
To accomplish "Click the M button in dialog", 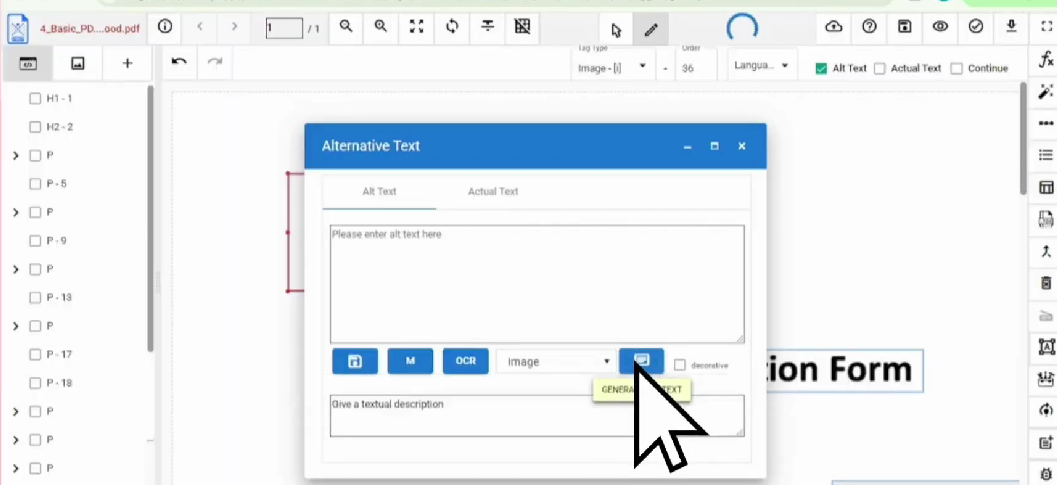I will tap(410, 361).
